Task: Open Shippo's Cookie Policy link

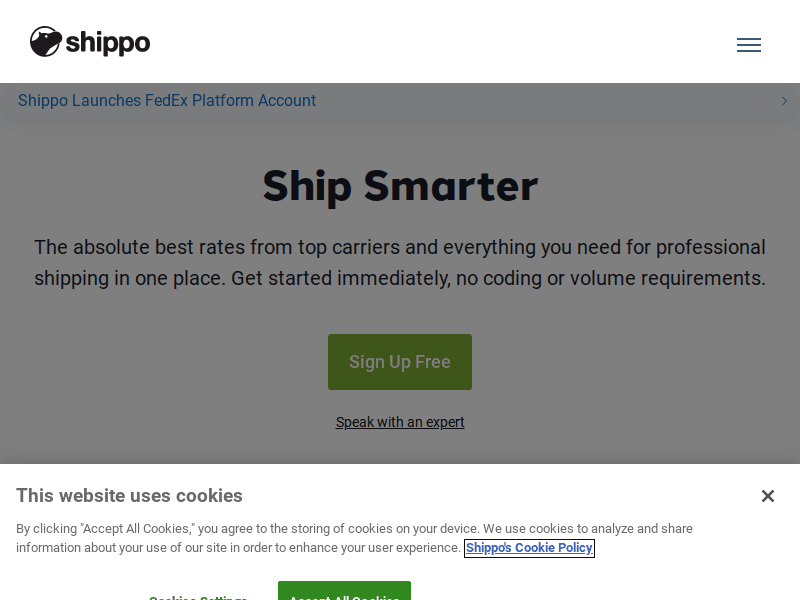Action: (529, 548)
